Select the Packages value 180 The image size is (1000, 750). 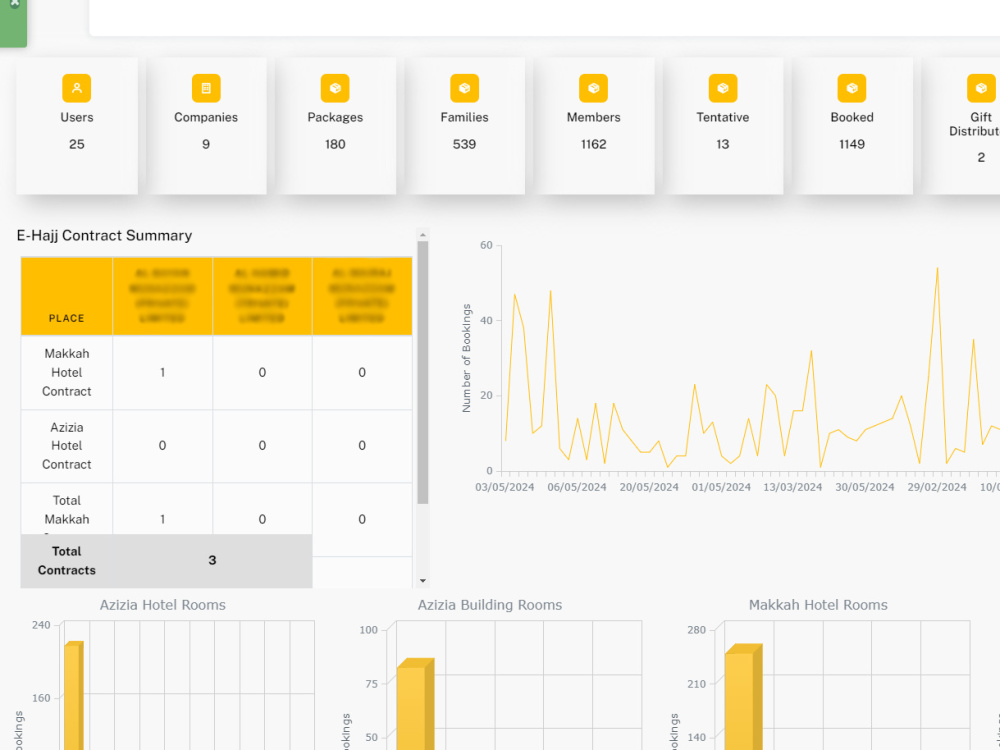tap(335, 144)
